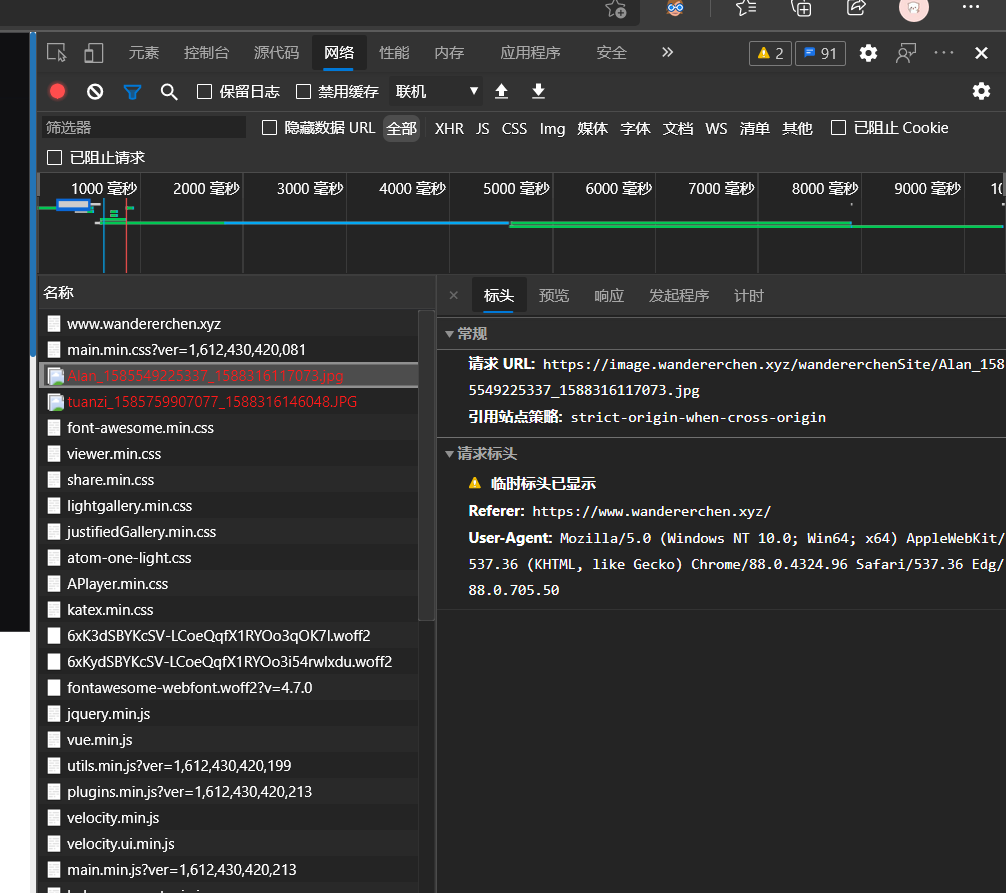
Task: Filter requests by CSS
Action: point(514,128)
